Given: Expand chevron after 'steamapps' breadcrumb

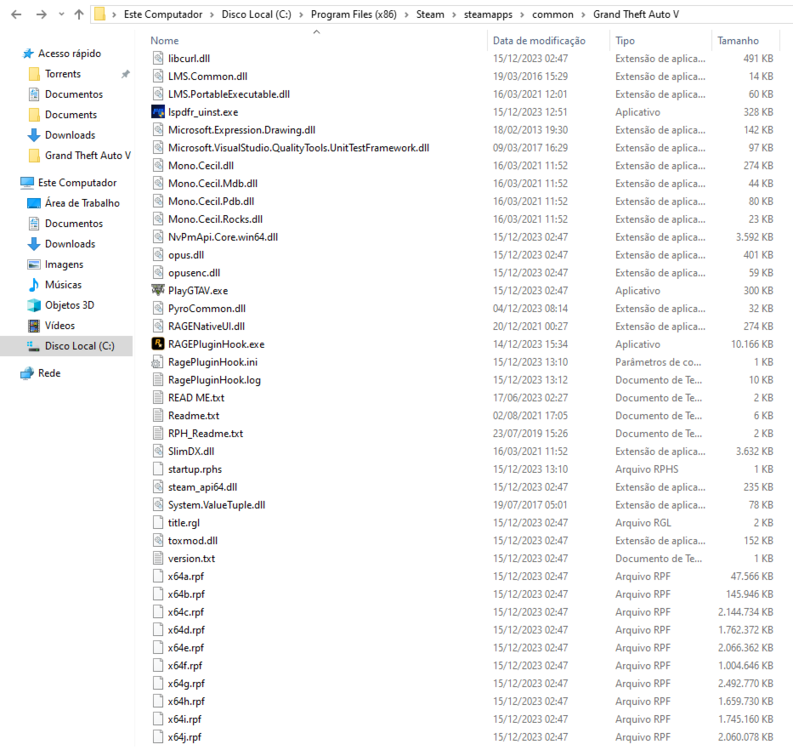Looking at the screenshot, I should 522,15.
